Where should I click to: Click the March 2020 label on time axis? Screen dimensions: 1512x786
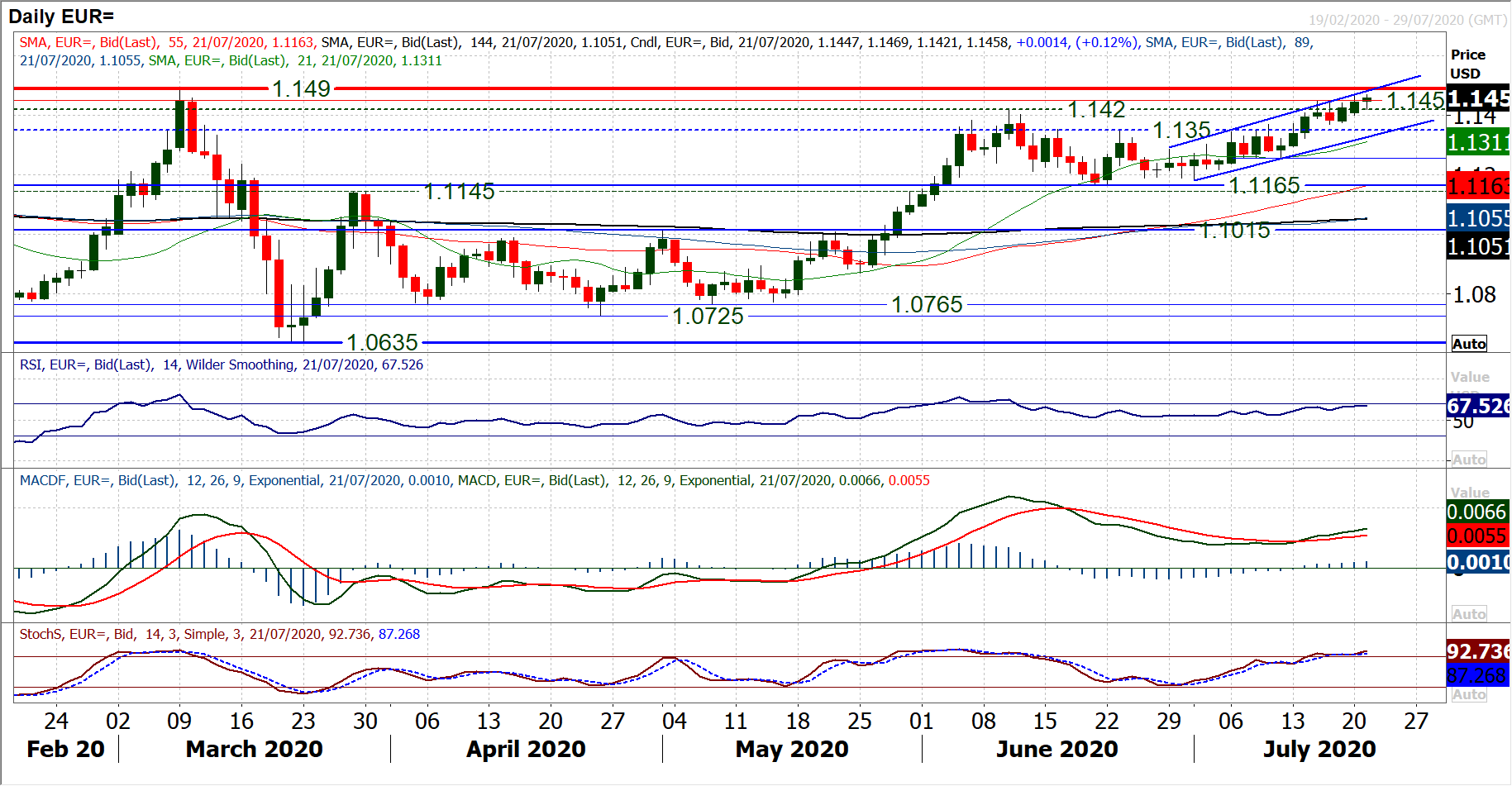254,749
